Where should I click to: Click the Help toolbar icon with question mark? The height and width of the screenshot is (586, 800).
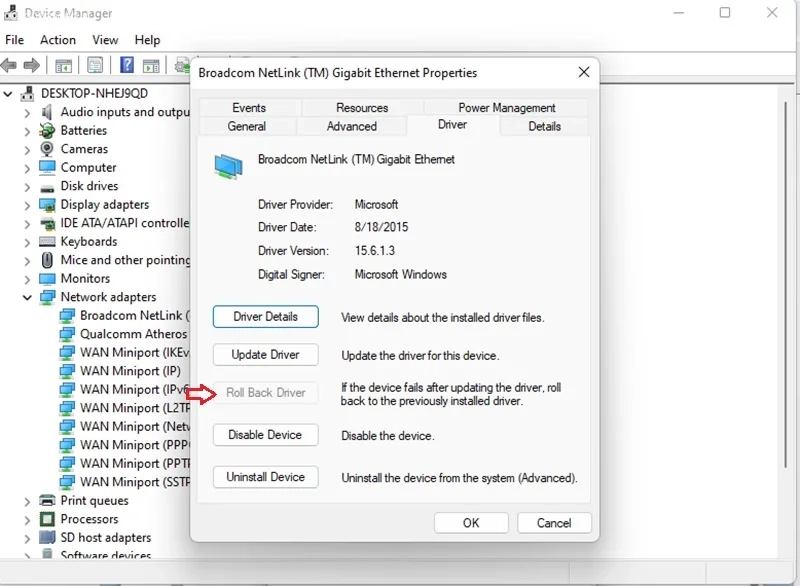[x=127, y=66]
